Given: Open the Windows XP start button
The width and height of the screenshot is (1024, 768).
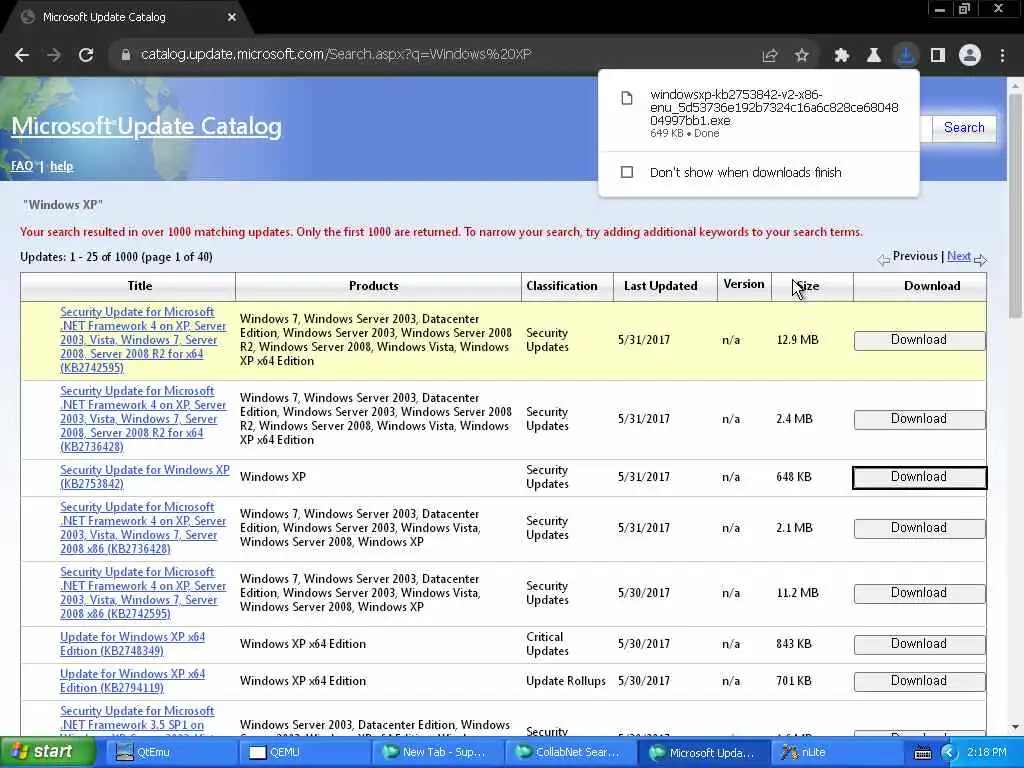Looking at the screenshot, I should pyautogui.click(x=48, y=752).
